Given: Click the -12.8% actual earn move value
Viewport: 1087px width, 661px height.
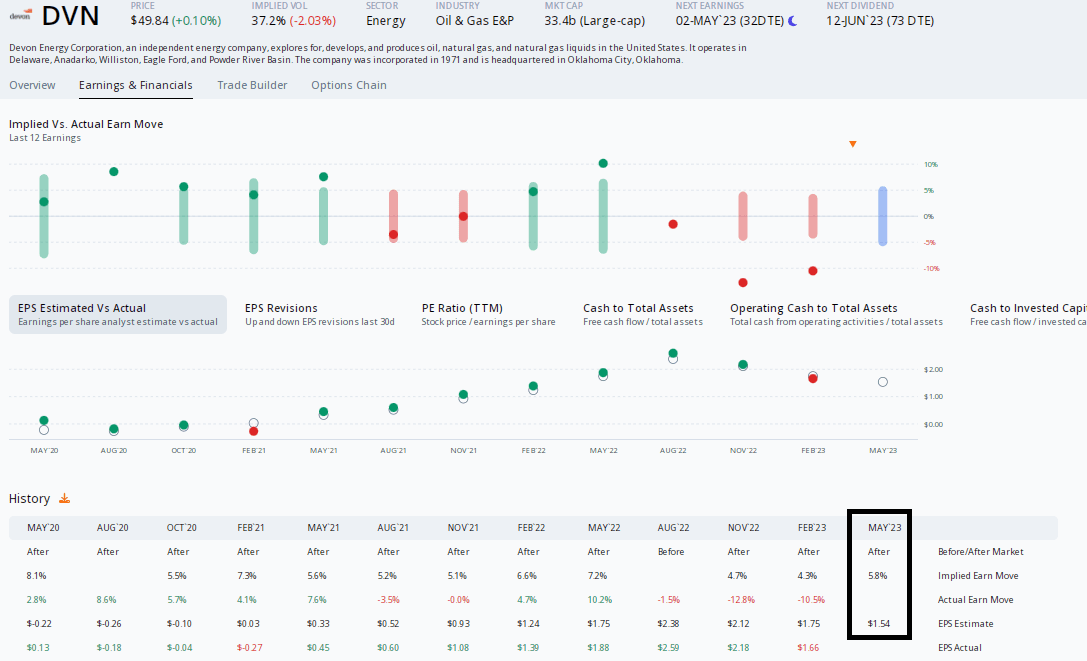Looking at the screenshot, I should [x=741, y=600].
